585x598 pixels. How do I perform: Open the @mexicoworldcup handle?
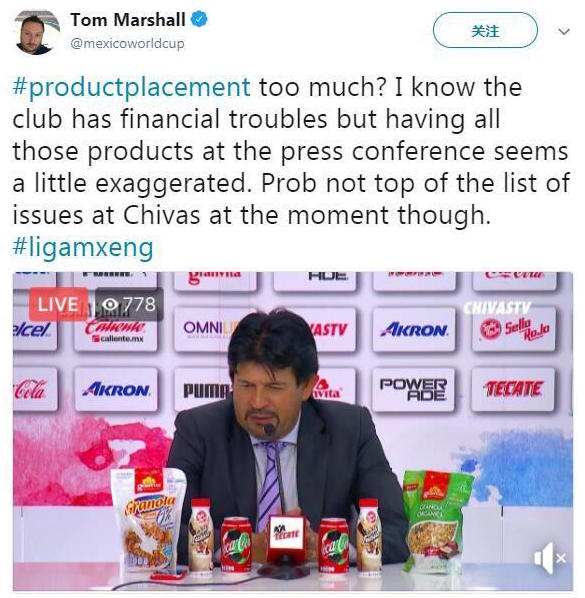coord(127,43)
